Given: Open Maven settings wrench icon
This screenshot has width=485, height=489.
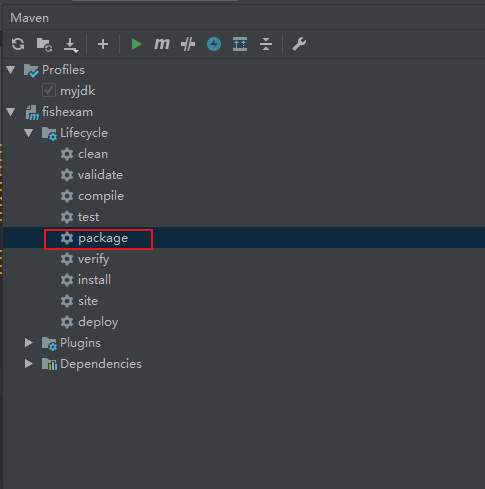Looking at the screenshot, I should point(299,44).
